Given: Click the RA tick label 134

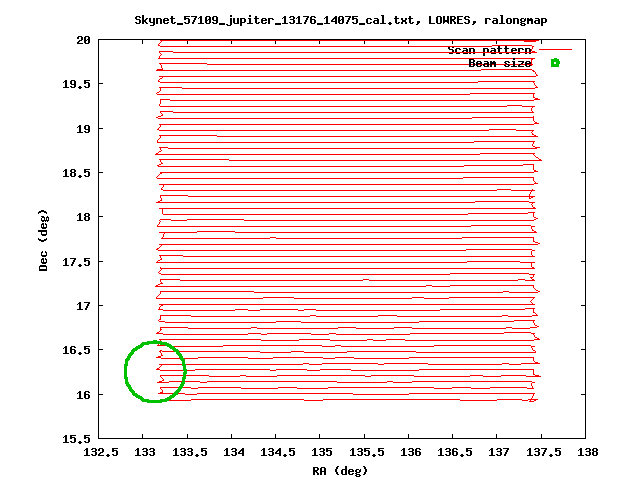Looking at the screenshot, I should [233, 452].
